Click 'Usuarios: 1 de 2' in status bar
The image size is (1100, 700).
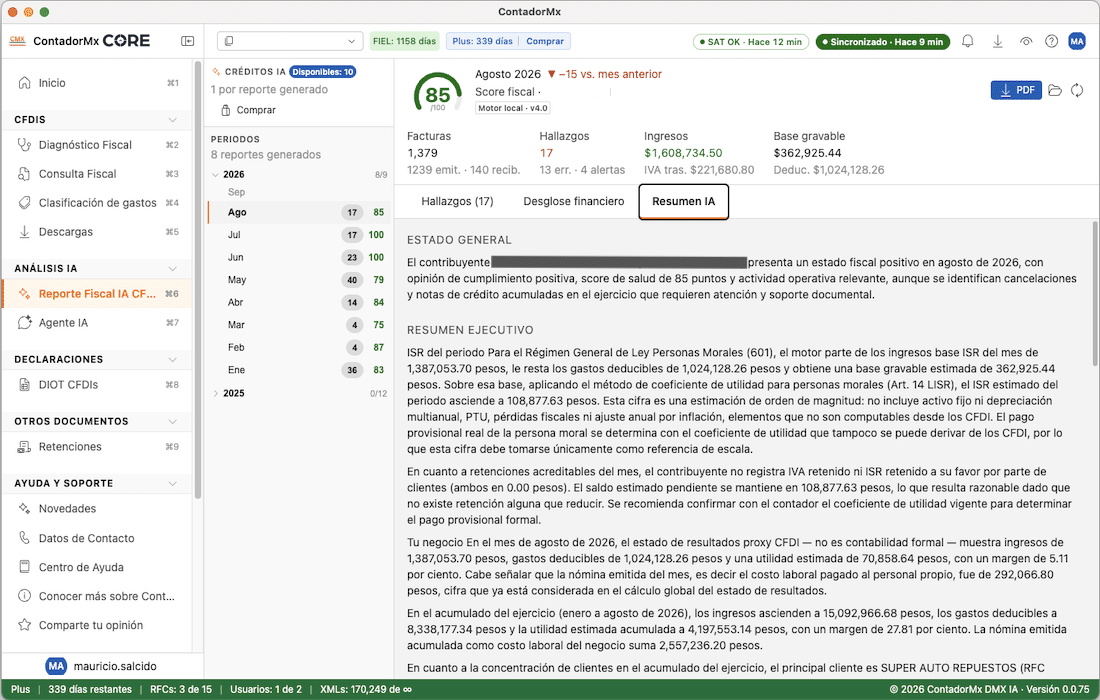click(266, 689)
